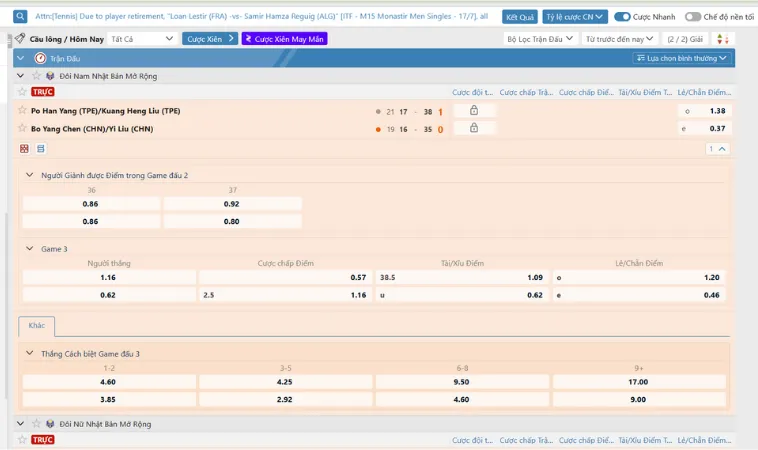Star the Bo Yang Chen/Yi Liu team
758x450 pixels.
pyautogui.click(x=22, y=129)
